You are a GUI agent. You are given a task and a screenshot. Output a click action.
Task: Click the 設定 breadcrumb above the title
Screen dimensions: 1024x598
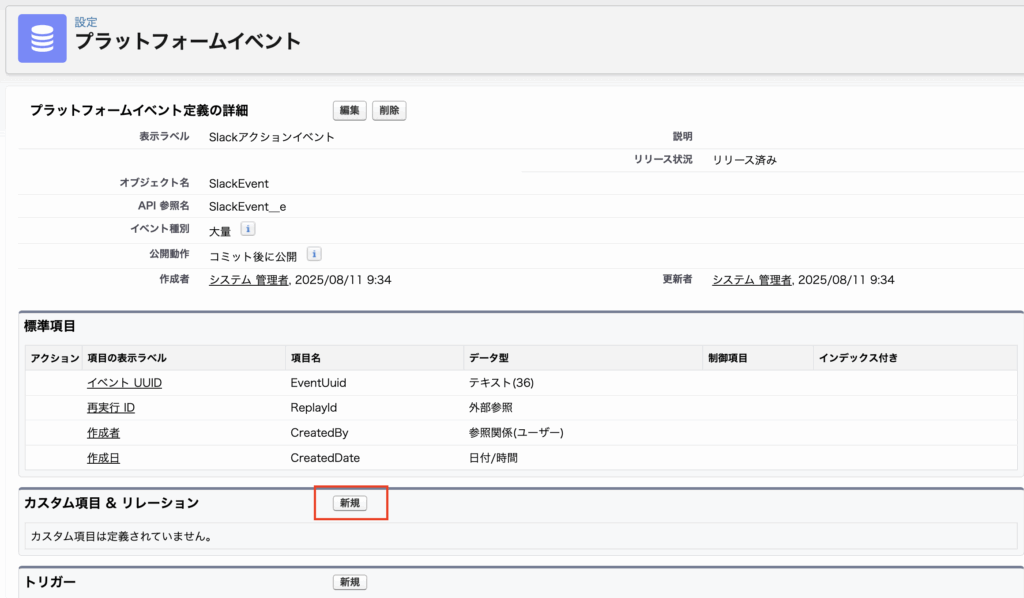pos(86,22)
